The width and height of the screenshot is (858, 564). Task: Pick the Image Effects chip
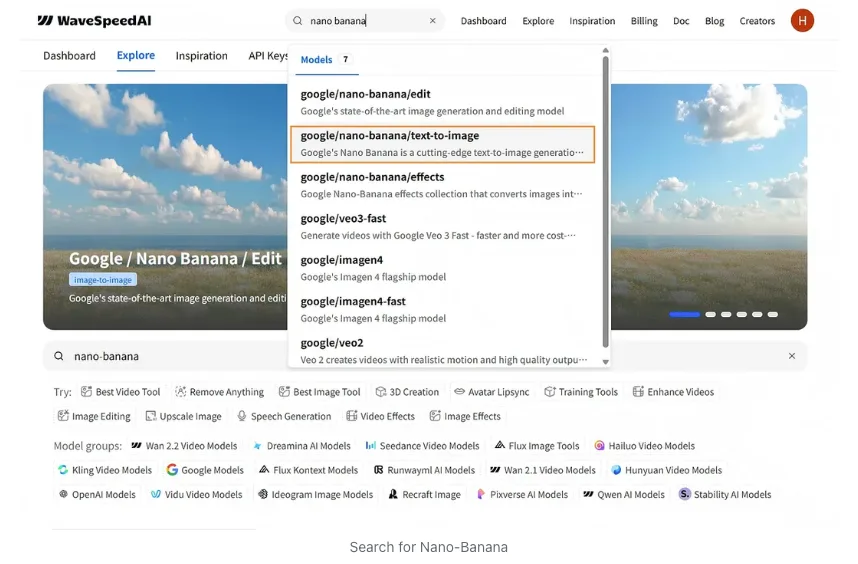(465, 416)
